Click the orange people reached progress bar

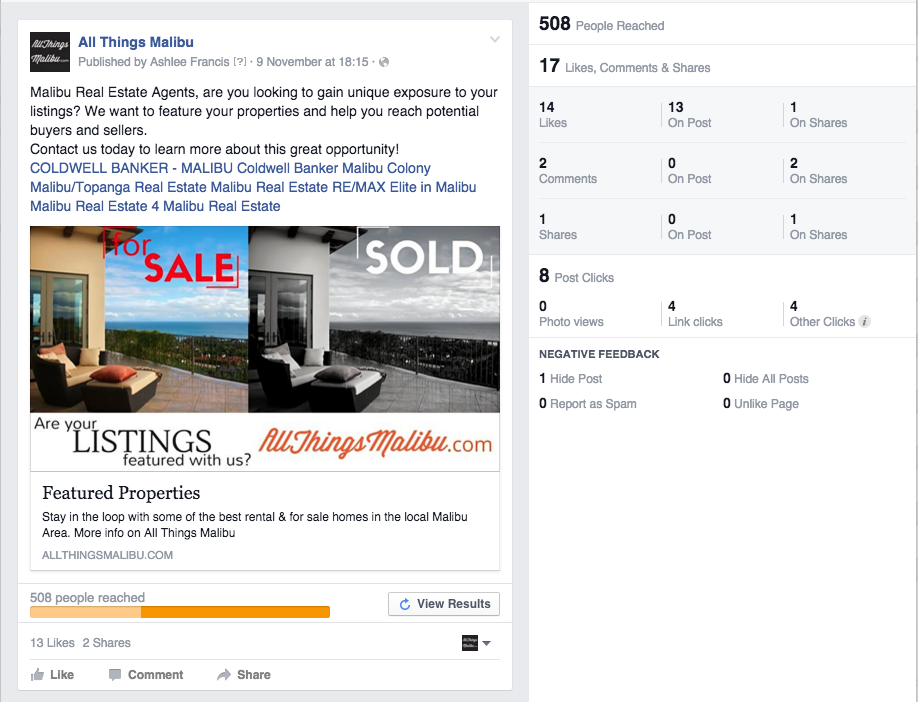click(x=180, y=612)
